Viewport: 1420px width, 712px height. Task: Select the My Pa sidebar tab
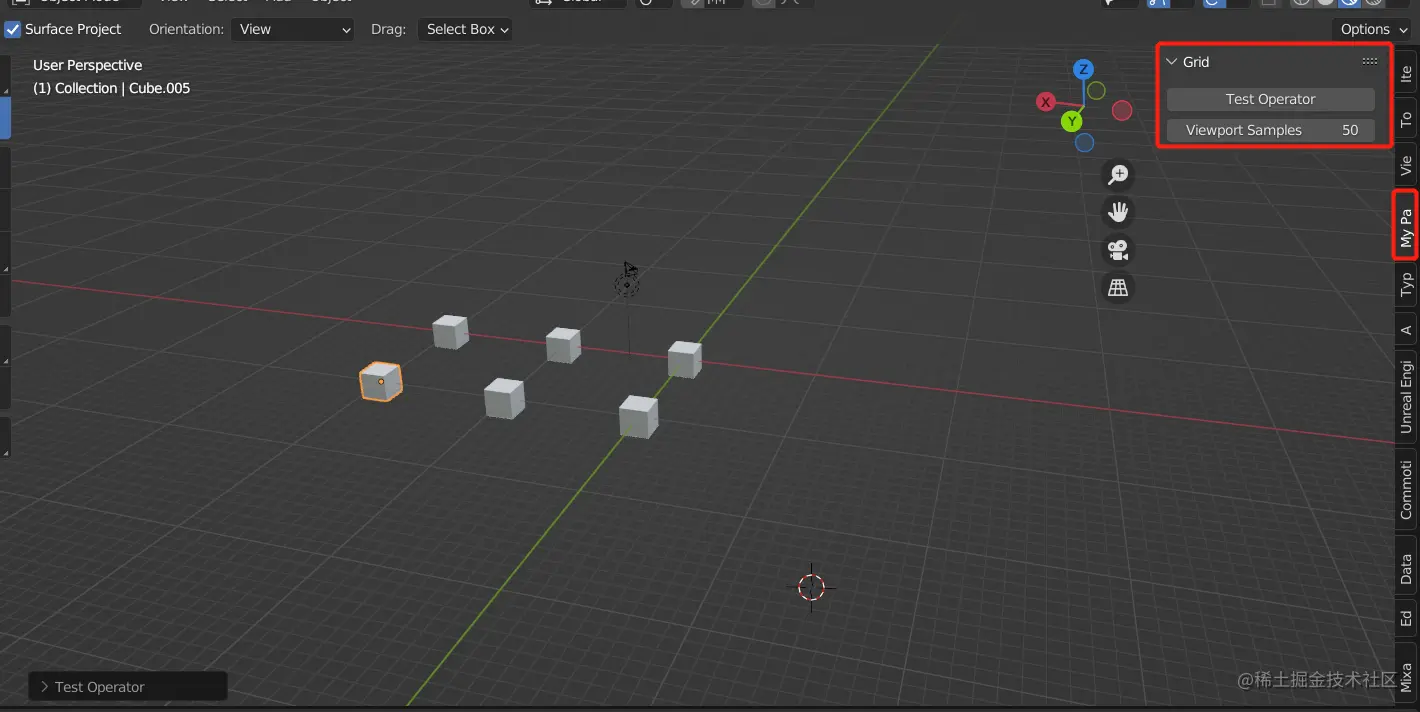(1407, 227)
